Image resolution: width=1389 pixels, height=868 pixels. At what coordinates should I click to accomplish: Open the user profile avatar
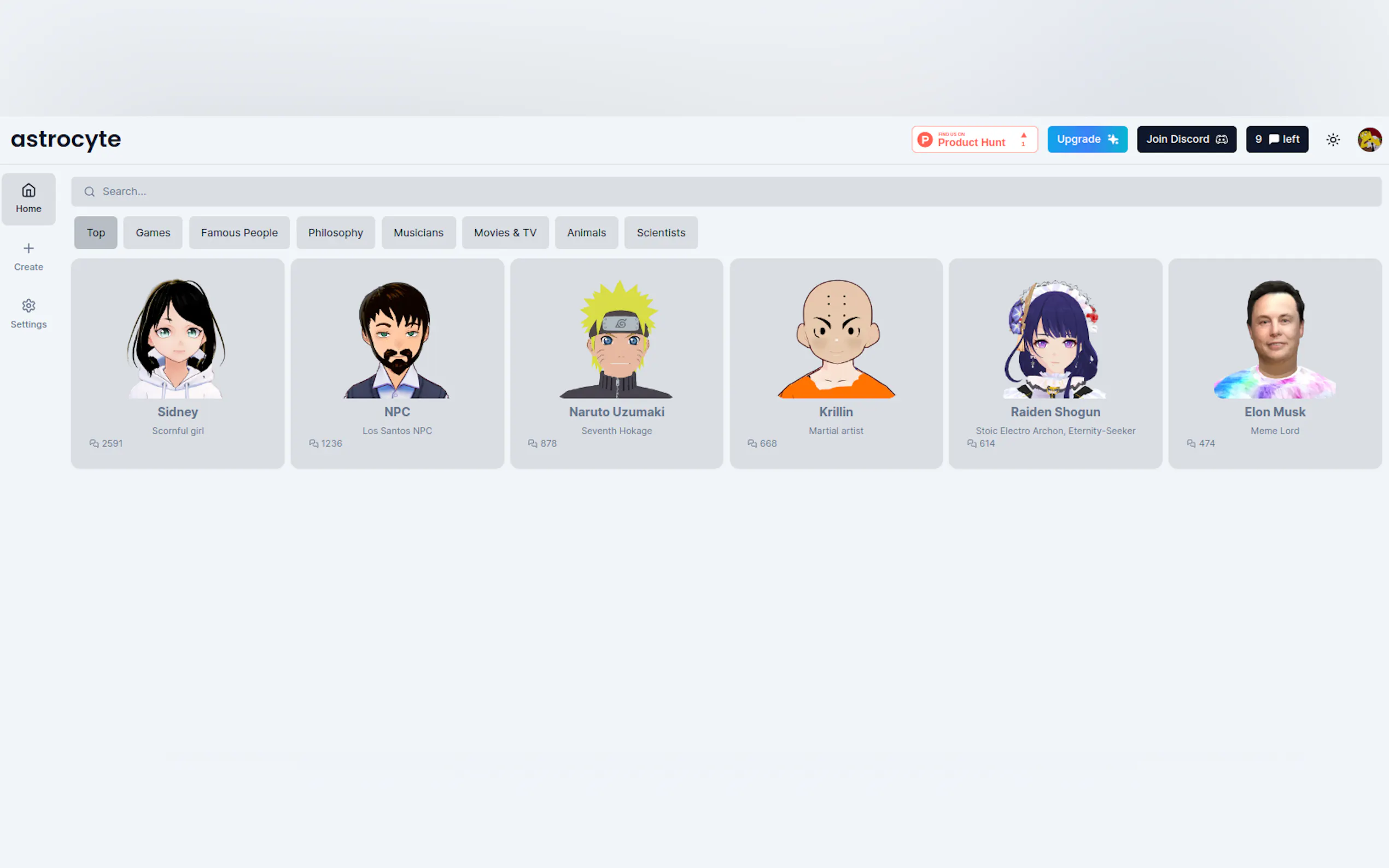1369,139
